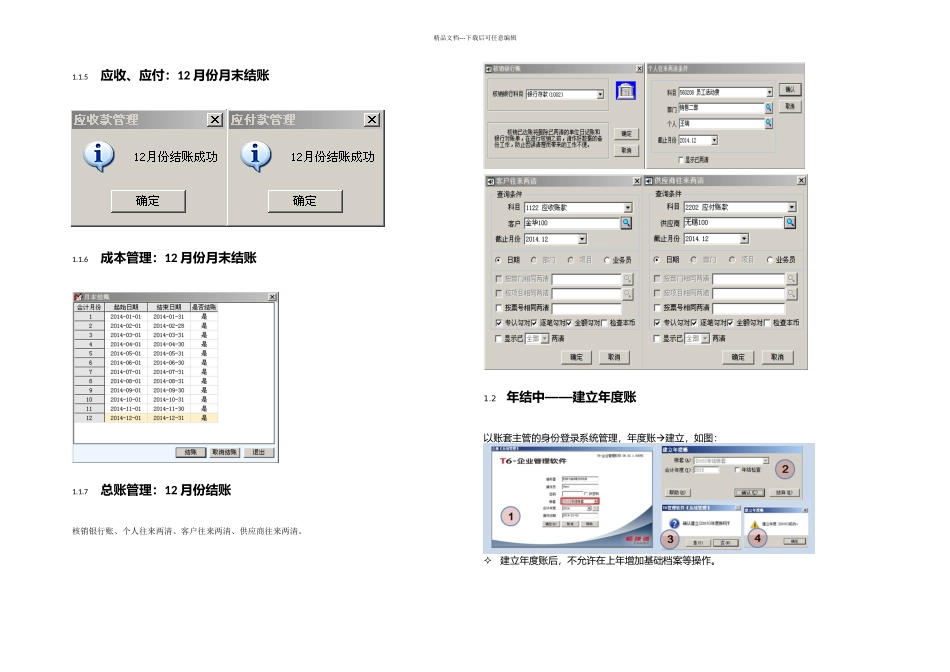Click the info icon in 应收款管理 dialog
Image resolution: width=950 pixels, height=672 pixels.
pyautogui.click(x=98, y=156)
